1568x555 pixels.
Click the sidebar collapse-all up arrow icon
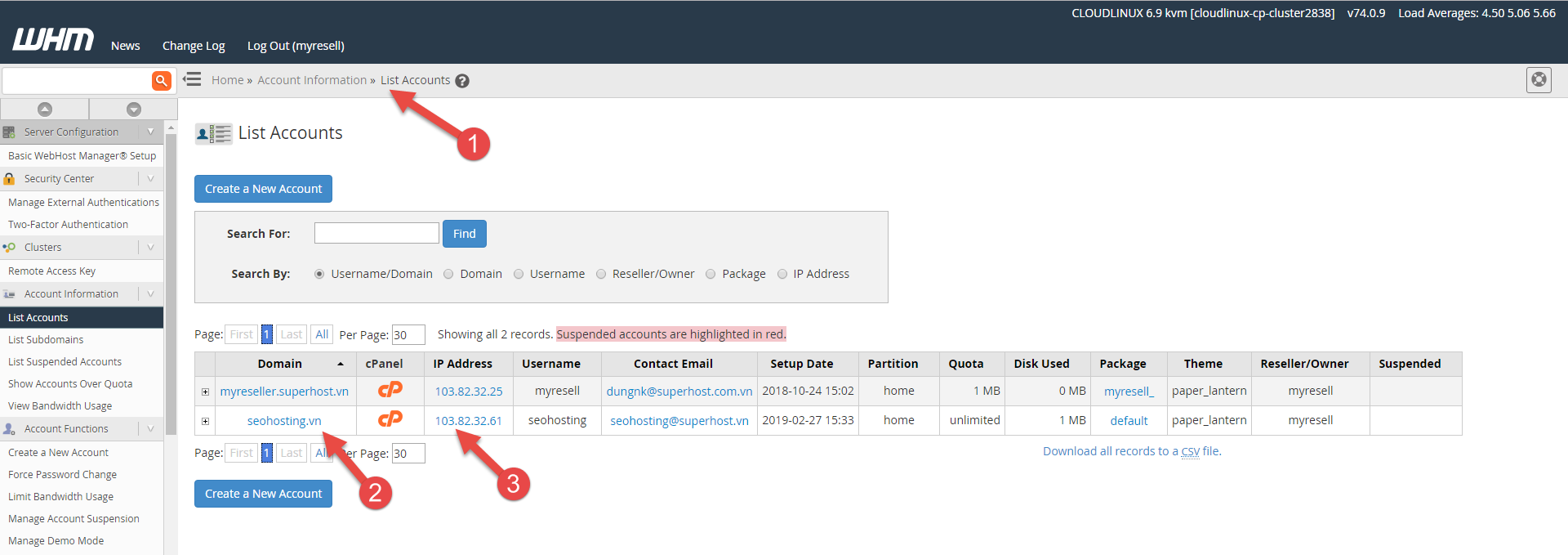pos(45,110)
